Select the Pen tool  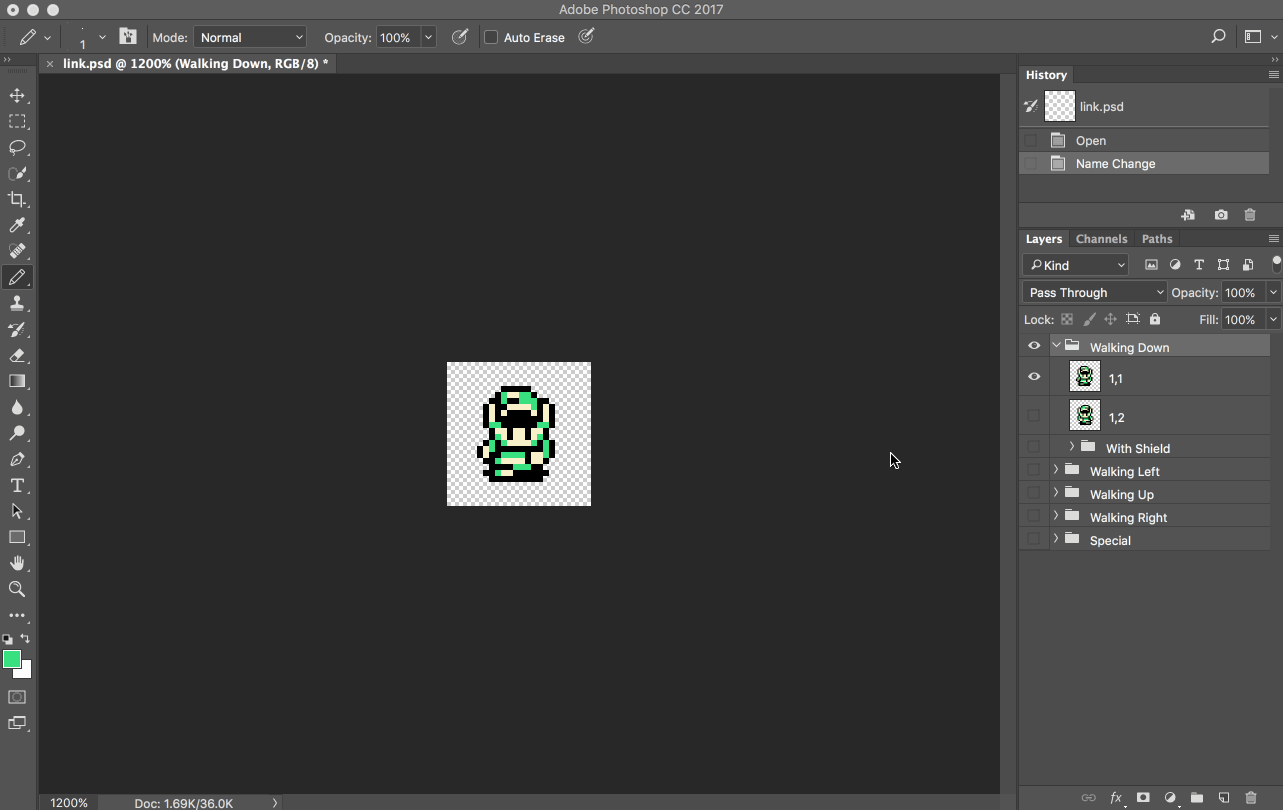tap(17, 460)
